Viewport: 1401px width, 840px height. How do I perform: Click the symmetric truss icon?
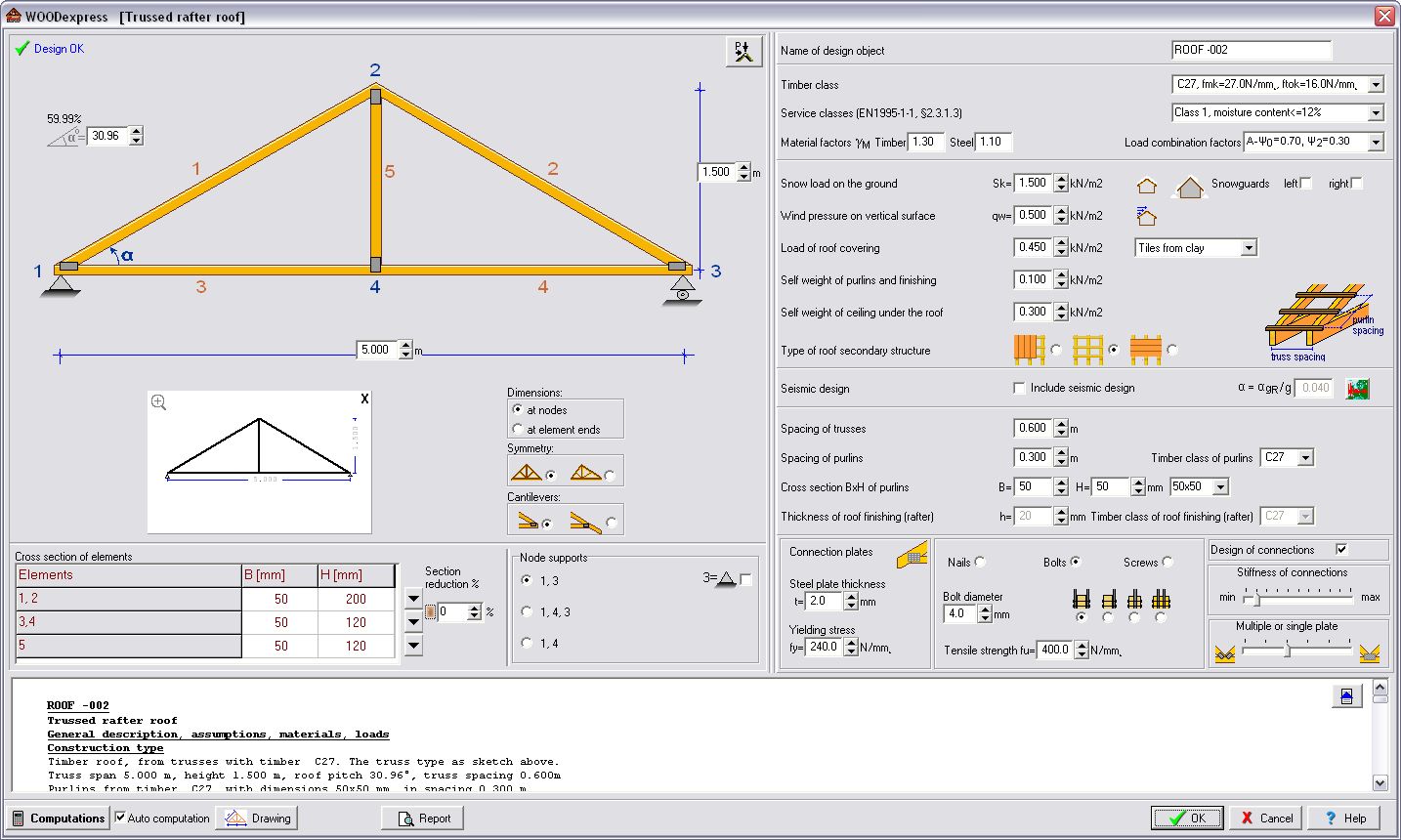coord(526,473)
